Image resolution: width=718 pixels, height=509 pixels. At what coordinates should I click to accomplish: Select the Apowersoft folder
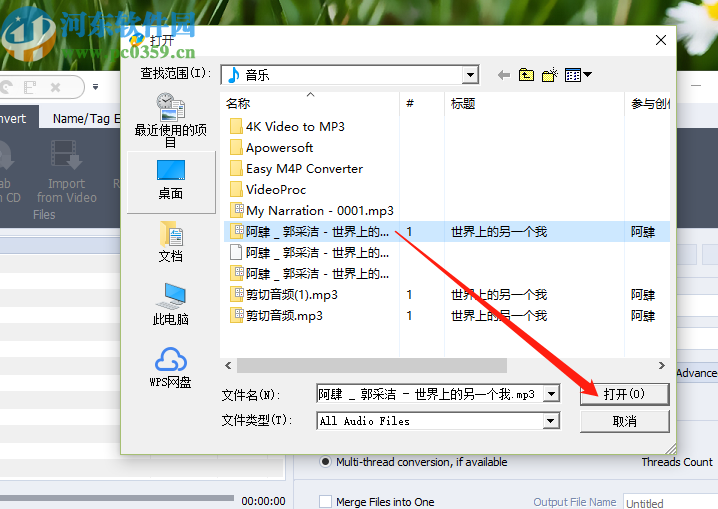click(x=272, y=148)
